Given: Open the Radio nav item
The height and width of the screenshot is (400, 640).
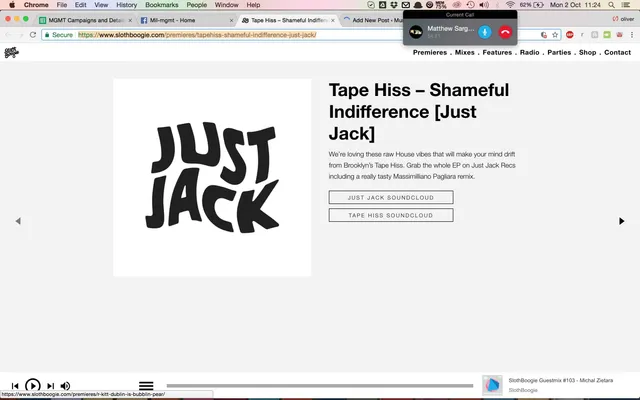Looking at the screenshot, I should [529, 52].
